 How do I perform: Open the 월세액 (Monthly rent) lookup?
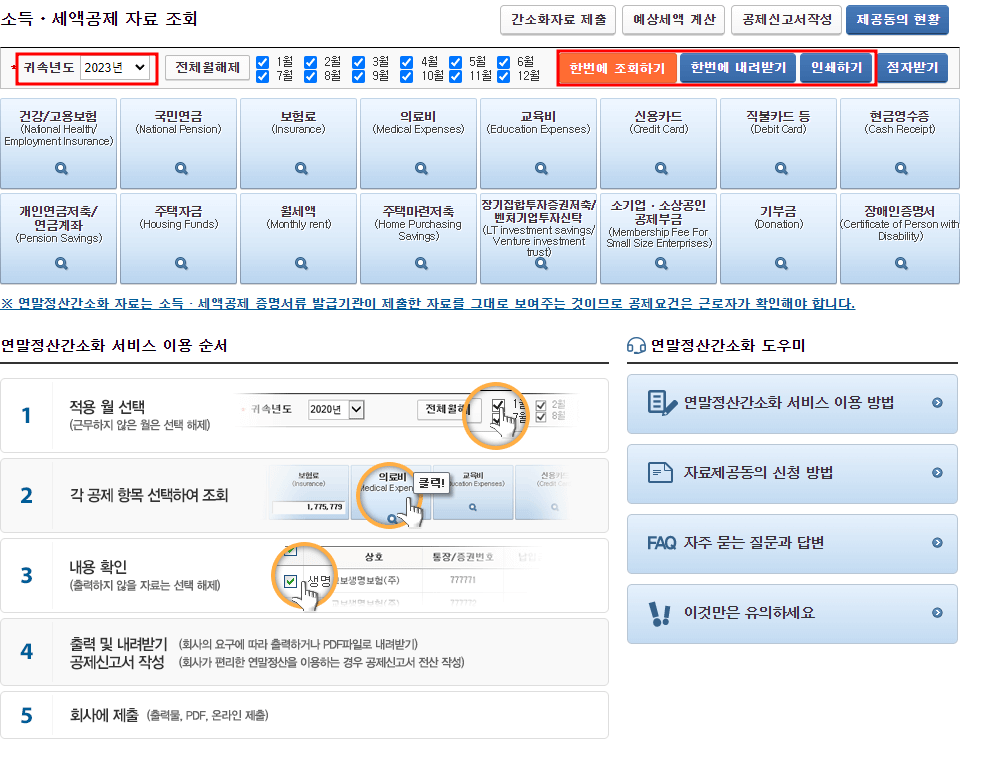pyautogui.click(x=298, y=265)
